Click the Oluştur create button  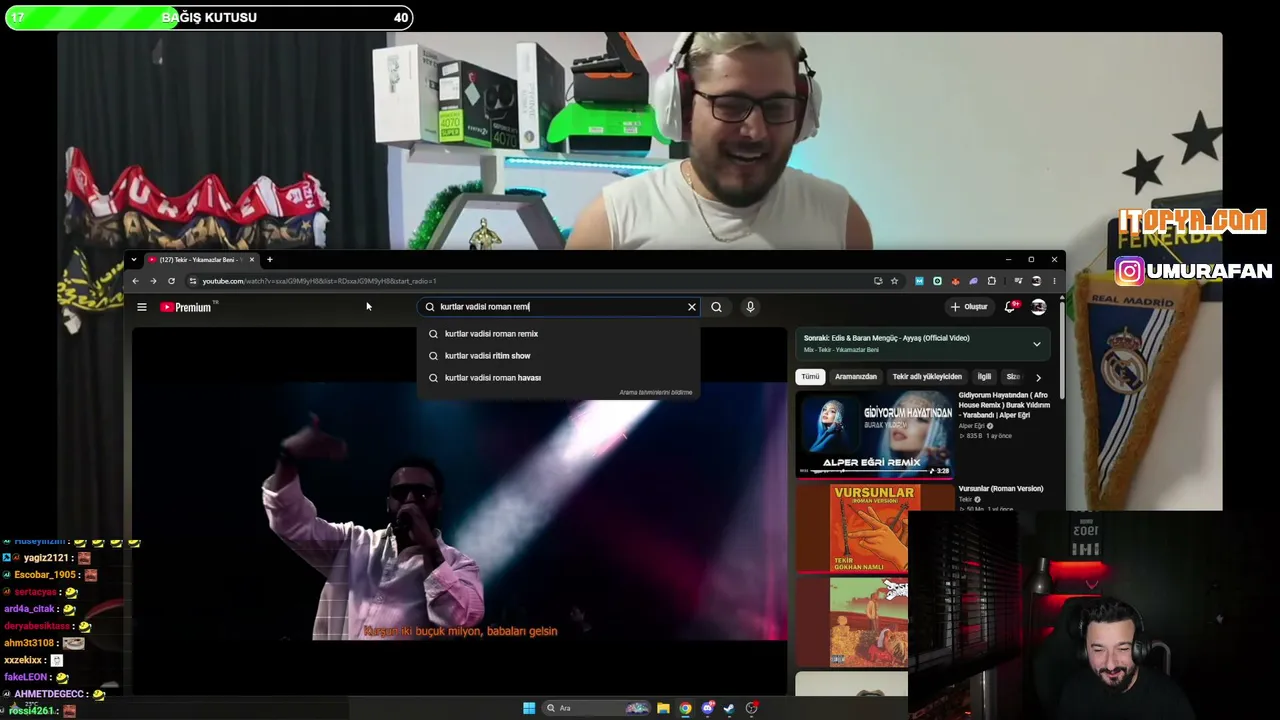969,307
